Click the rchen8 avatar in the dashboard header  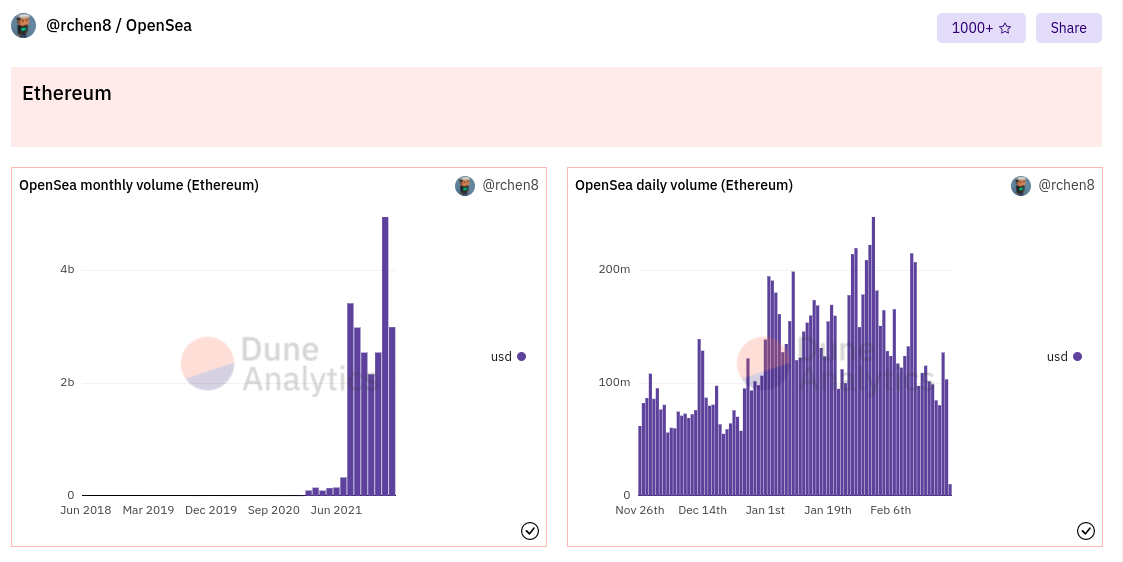point(24,26)
